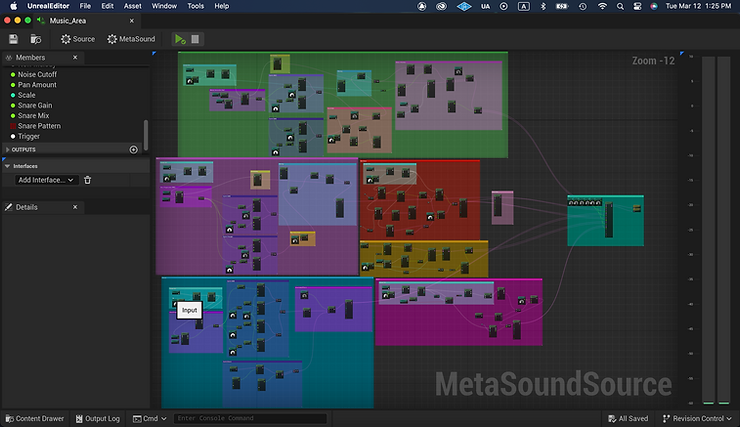Select the Scale input
The height and width of the screenshot is (427, 740).
coord(26,95)
